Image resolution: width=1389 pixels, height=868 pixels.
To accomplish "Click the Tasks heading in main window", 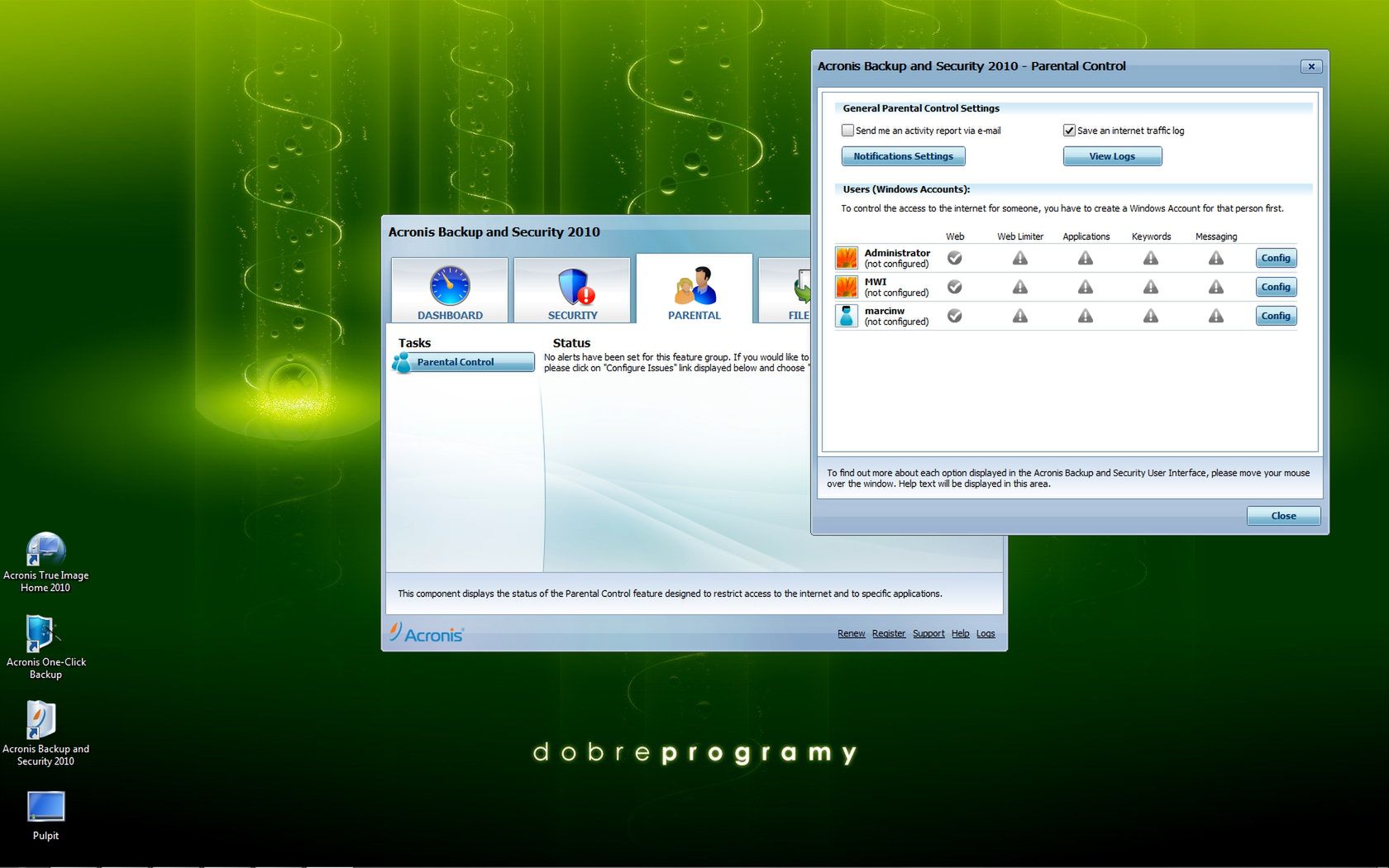I will (x=414, y=343).
